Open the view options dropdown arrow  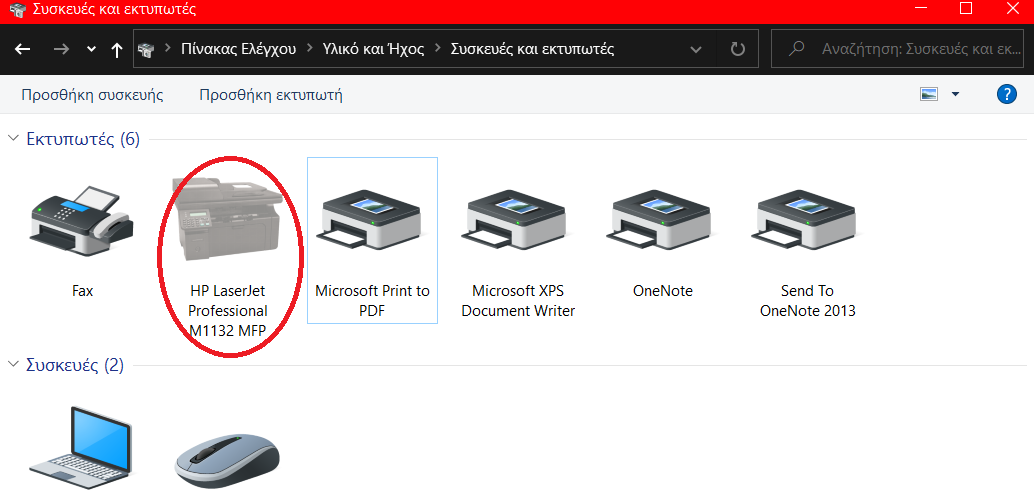tap(955, 95)
